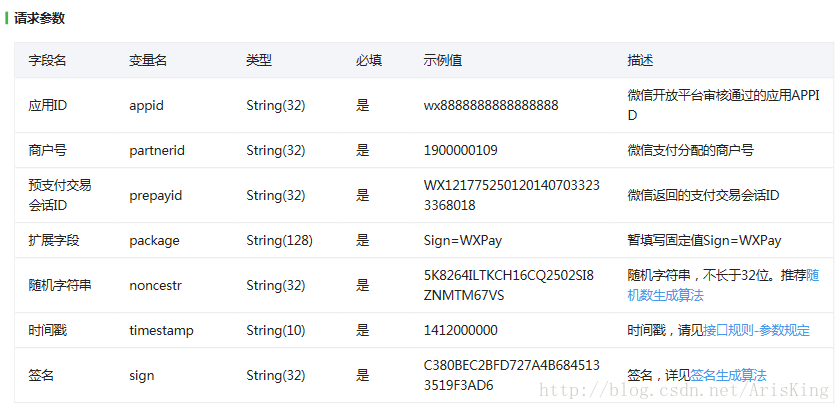Select the wx8888888888888888 example value
The height and width of the screenshot is (410, 840).
pos(491,106)
